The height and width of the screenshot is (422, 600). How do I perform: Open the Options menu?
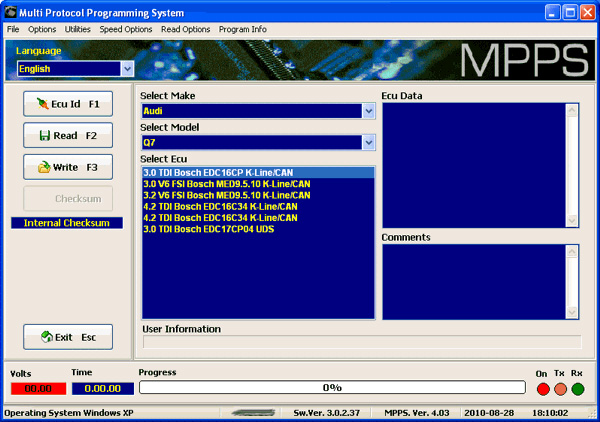[42, 29]
